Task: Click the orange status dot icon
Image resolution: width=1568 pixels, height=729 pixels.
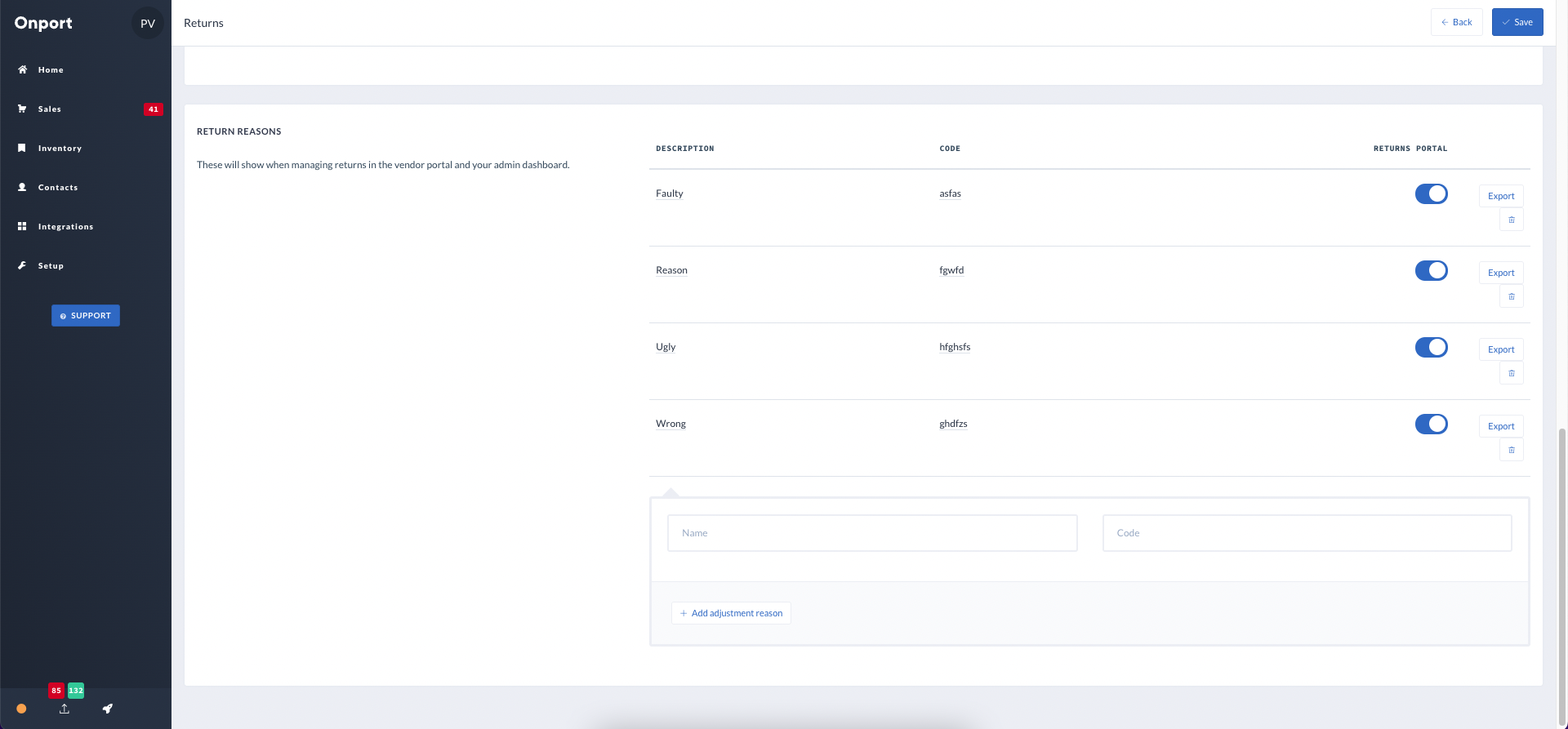Action: click(21, 709)
